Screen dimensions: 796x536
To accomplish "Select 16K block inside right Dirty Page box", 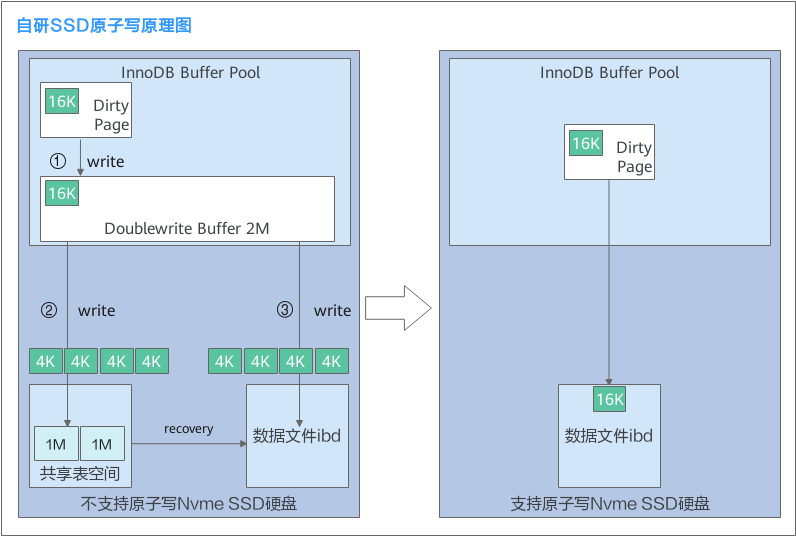I will tap(586, 143).
